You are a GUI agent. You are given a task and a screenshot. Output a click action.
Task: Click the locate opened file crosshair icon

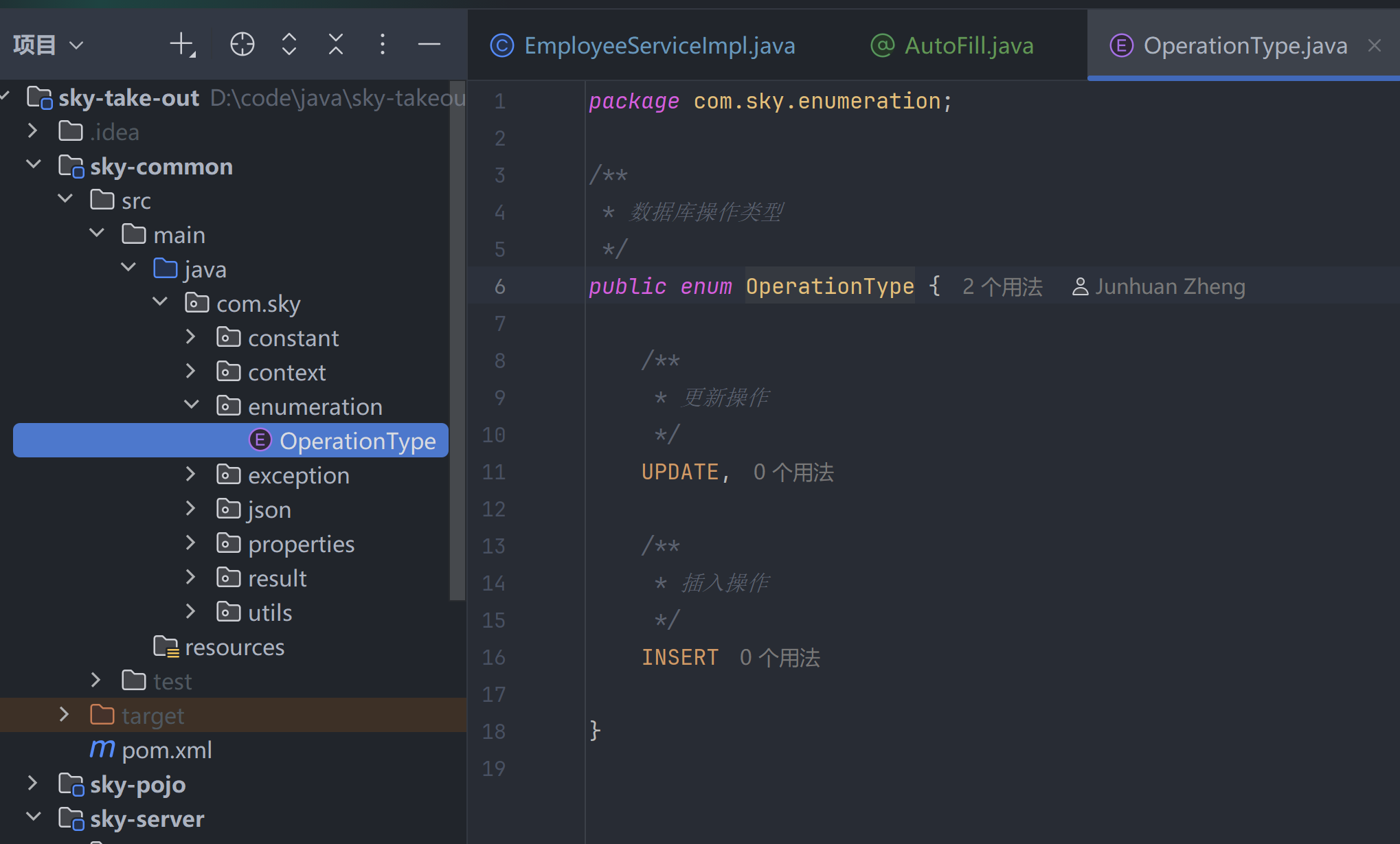click(x=242, y=45)
